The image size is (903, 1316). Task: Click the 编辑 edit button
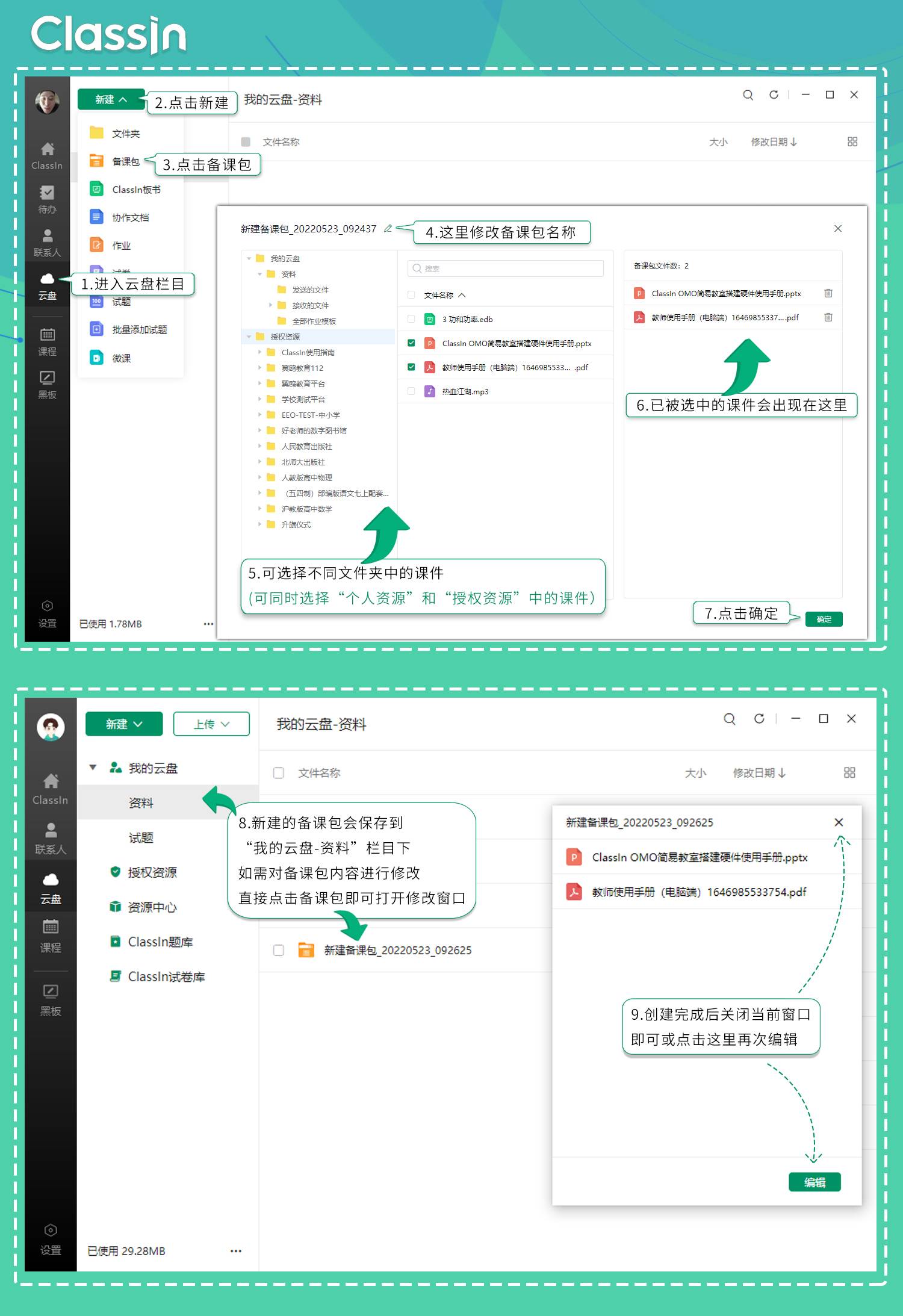click(815, 1182)
